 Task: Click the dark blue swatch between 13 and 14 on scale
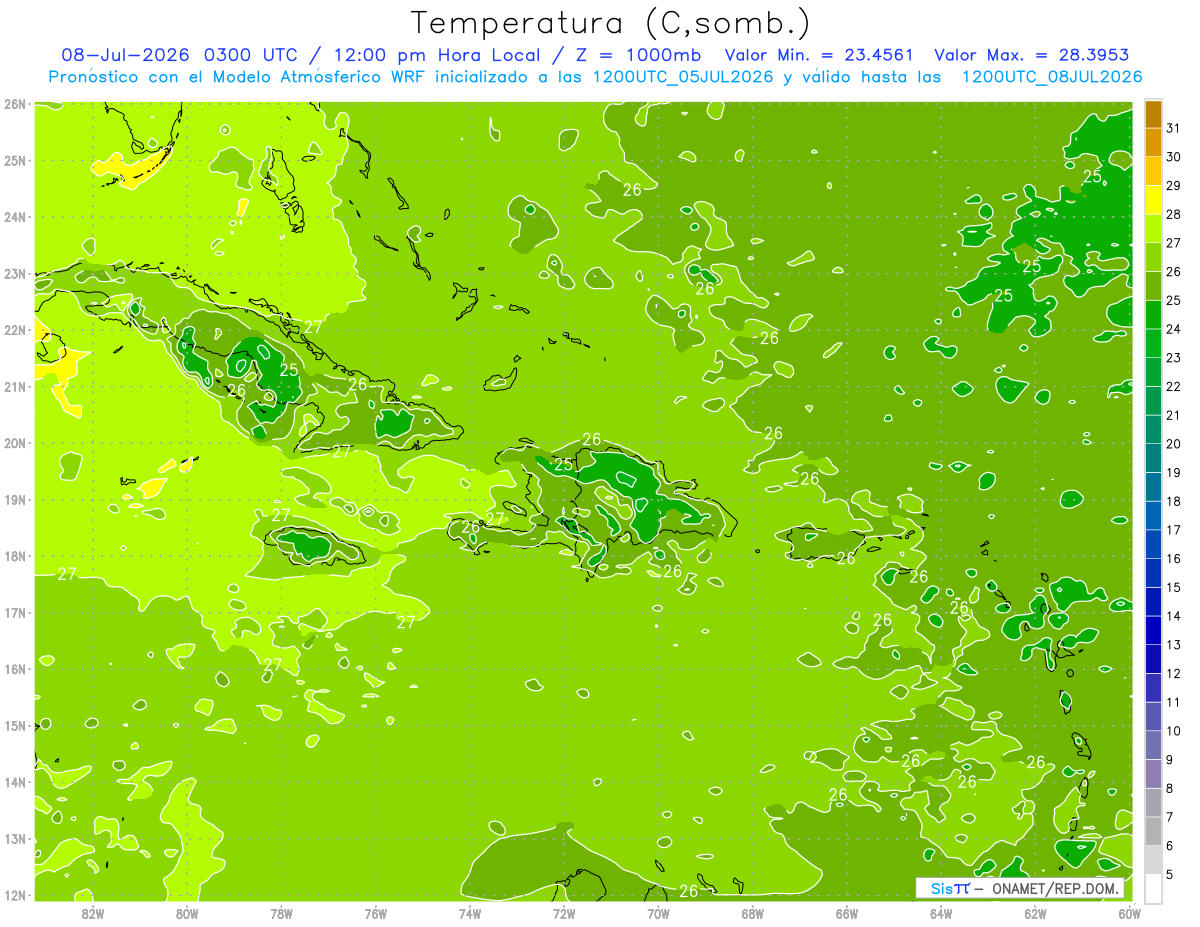click(1153, 630)
